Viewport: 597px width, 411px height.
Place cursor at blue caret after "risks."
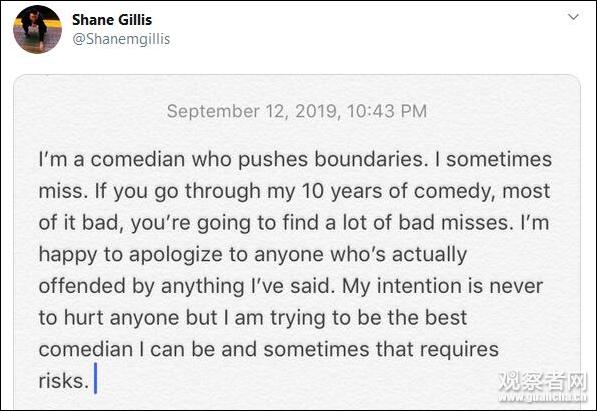pyautogui.click(x=95, y=378)
